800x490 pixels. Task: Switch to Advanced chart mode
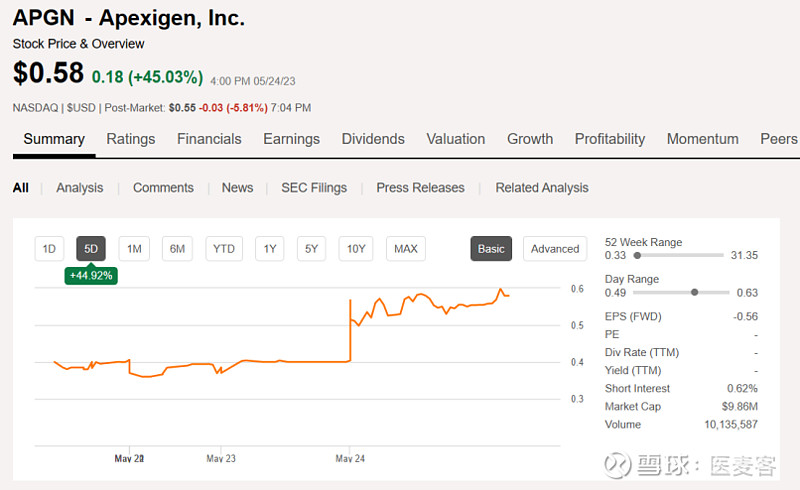click(555, 249)
